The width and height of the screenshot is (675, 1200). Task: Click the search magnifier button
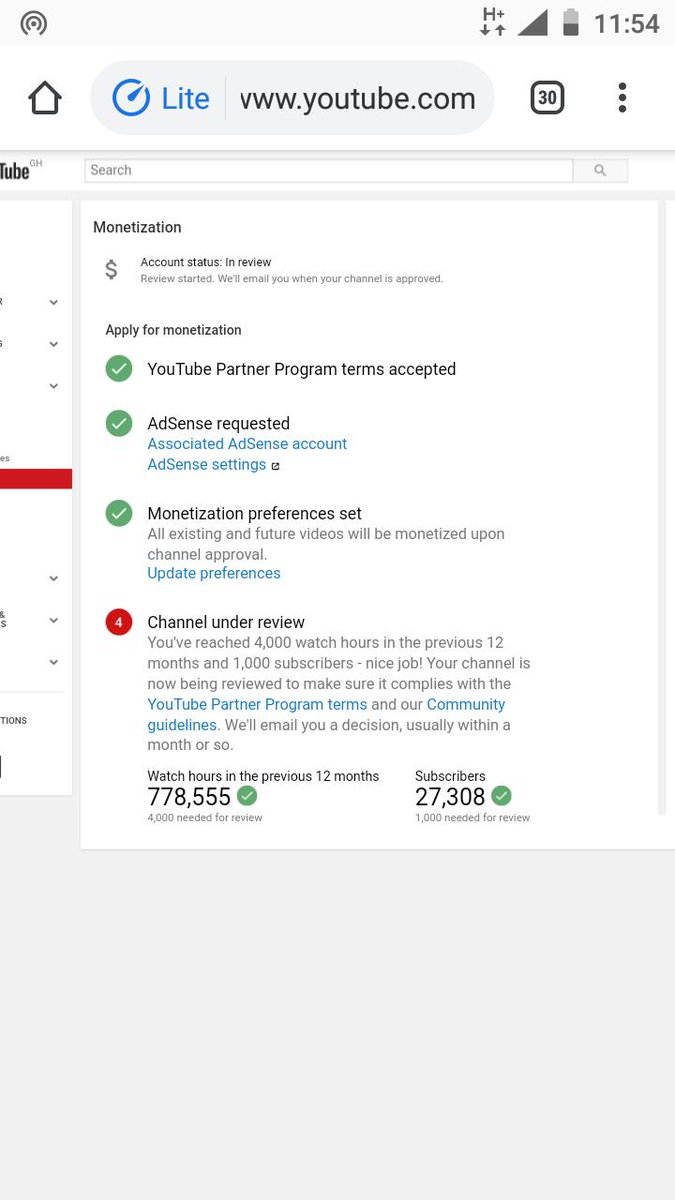(600, 170)
